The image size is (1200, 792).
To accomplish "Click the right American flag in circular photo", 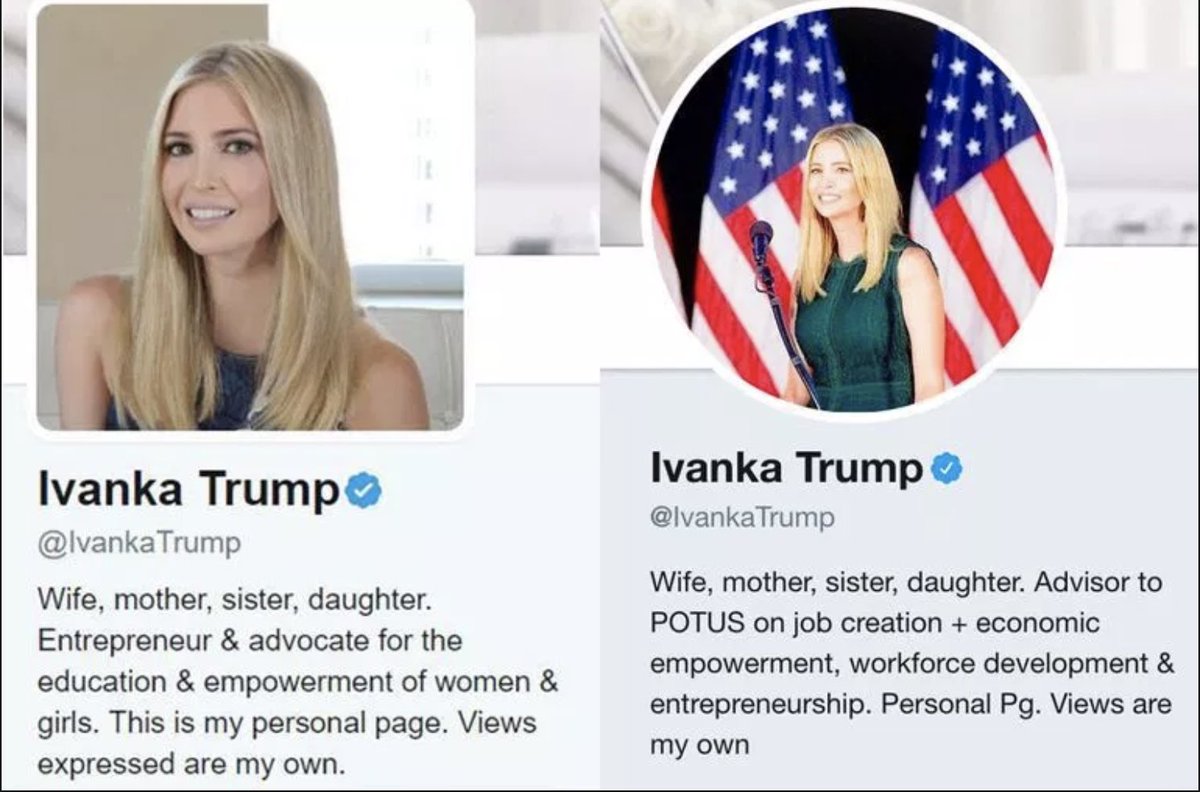I will click(x=985, y=190).
